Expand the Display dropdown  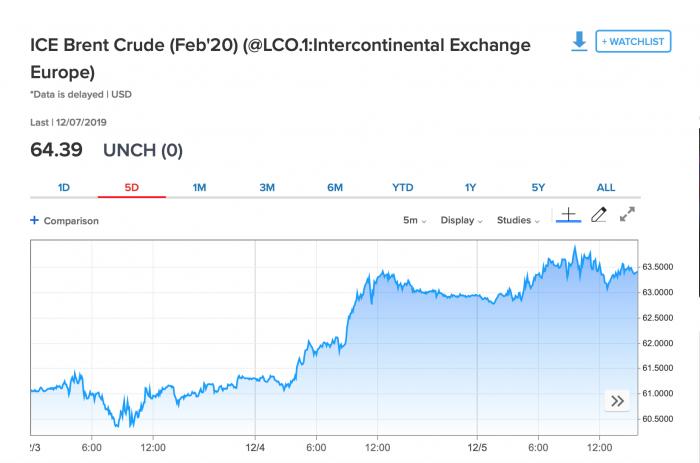pos(462,220)
